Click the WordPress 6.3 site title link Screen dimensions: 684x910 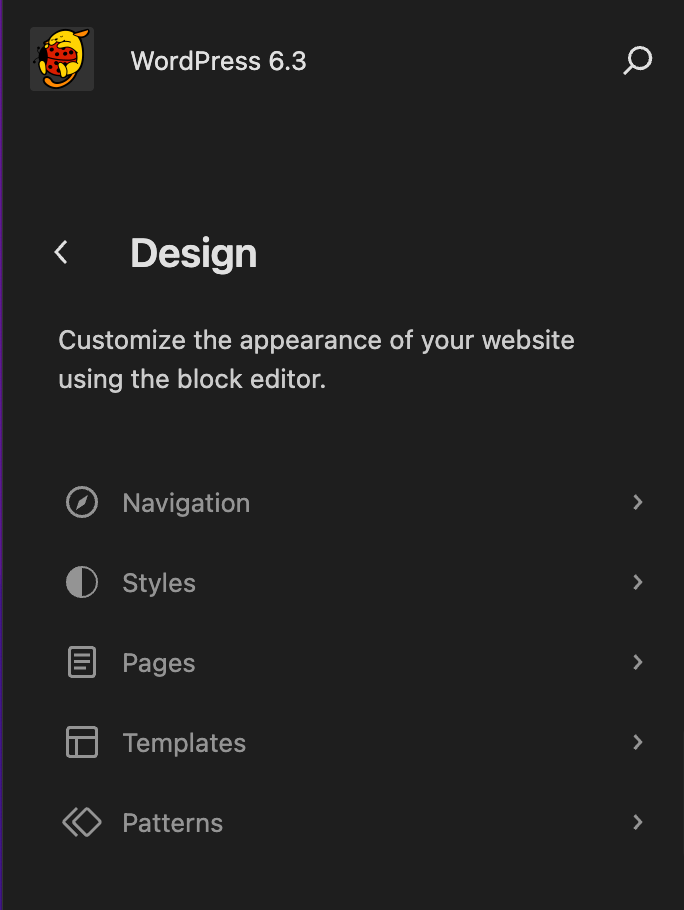[x=217, y=60]
